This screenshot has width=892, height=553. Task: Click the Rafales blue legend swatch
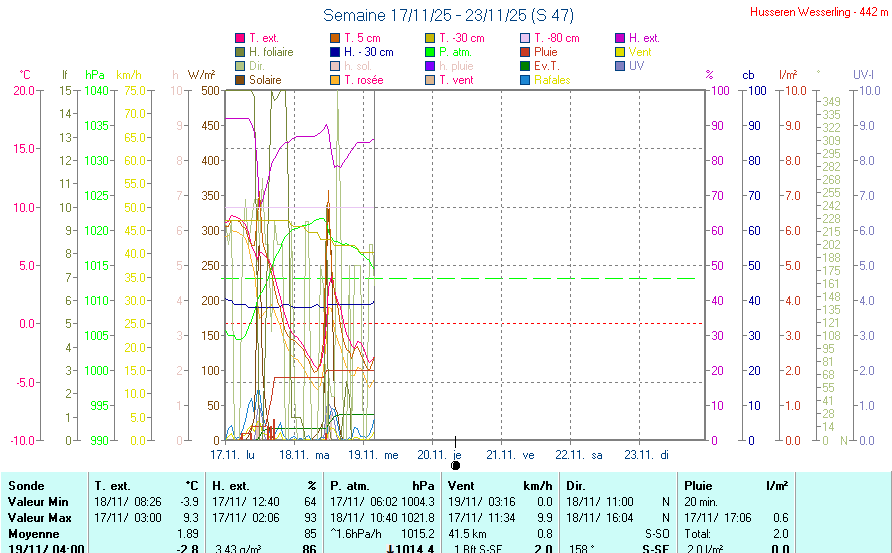(525, 80)
